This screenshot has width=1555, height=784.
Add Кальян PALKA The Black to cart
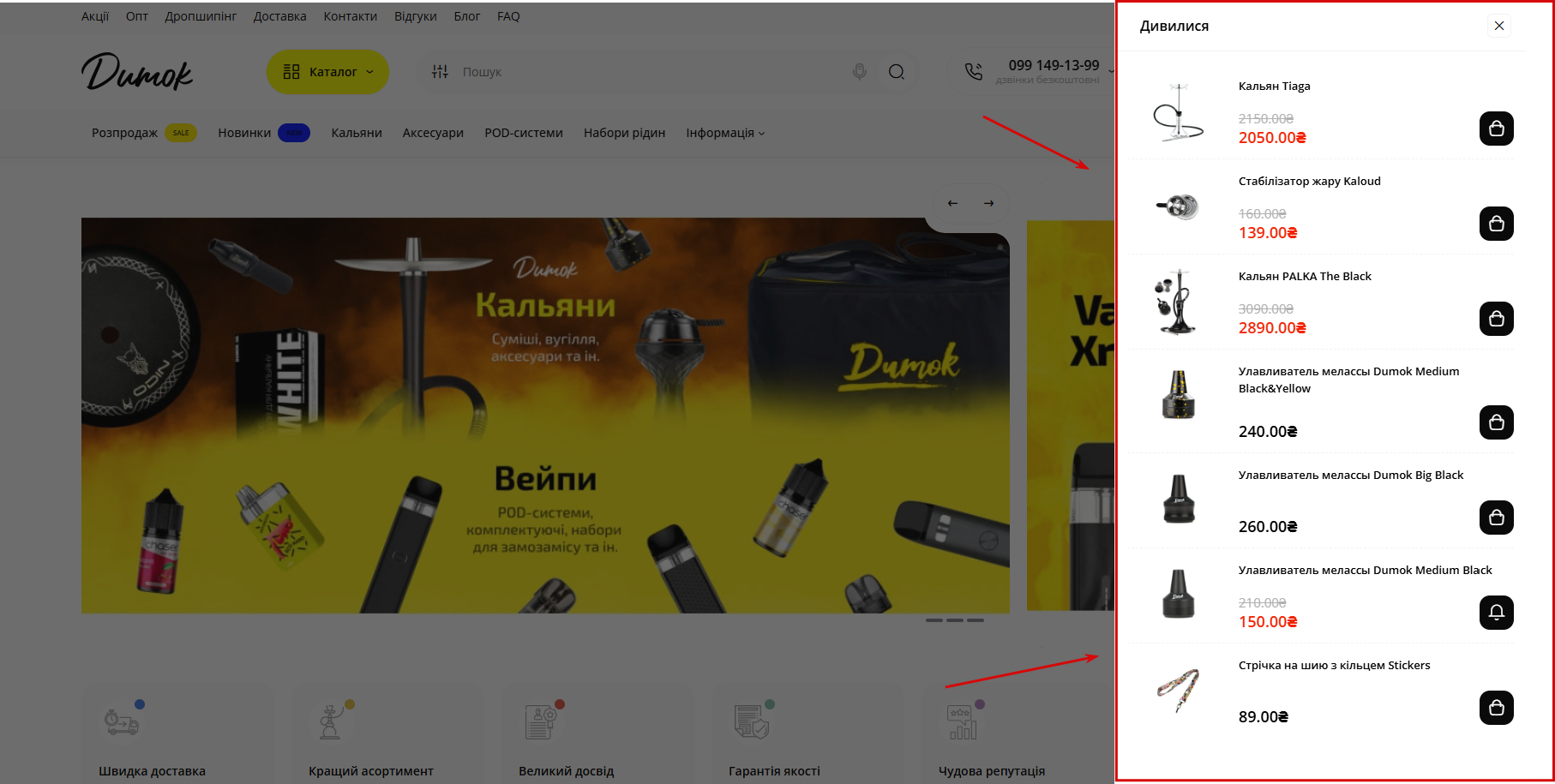[x=1497, y=319]
